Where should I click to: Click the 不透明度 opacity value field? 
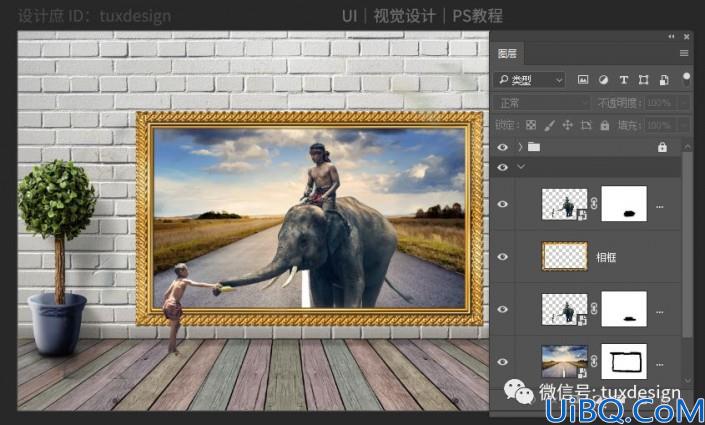coord(661,103)
